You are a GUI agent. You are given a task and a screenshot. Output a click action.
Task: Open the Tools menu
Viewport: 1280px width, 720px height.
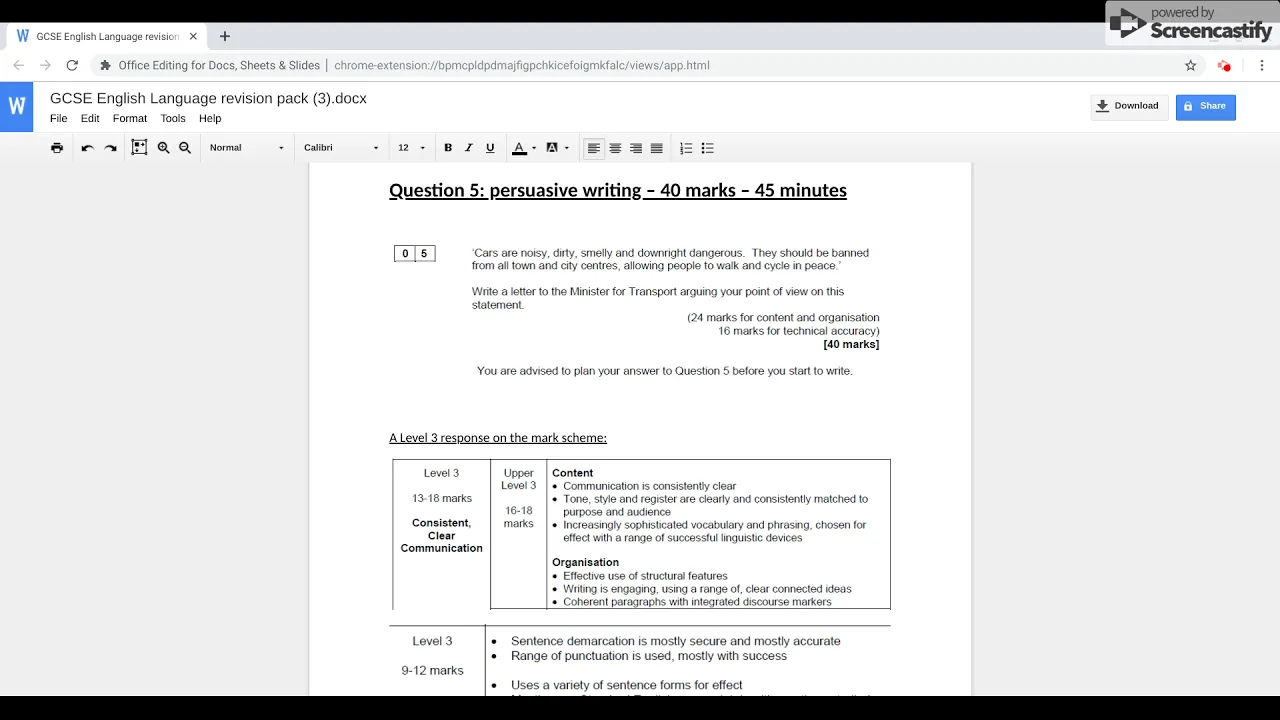(173, 118)
